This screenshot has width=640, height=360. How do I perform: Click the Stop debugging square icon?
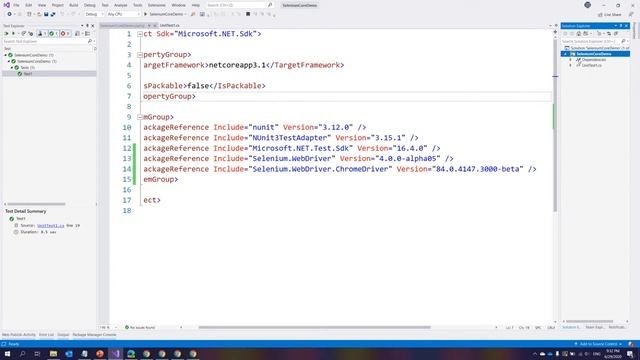click(248, 14)
